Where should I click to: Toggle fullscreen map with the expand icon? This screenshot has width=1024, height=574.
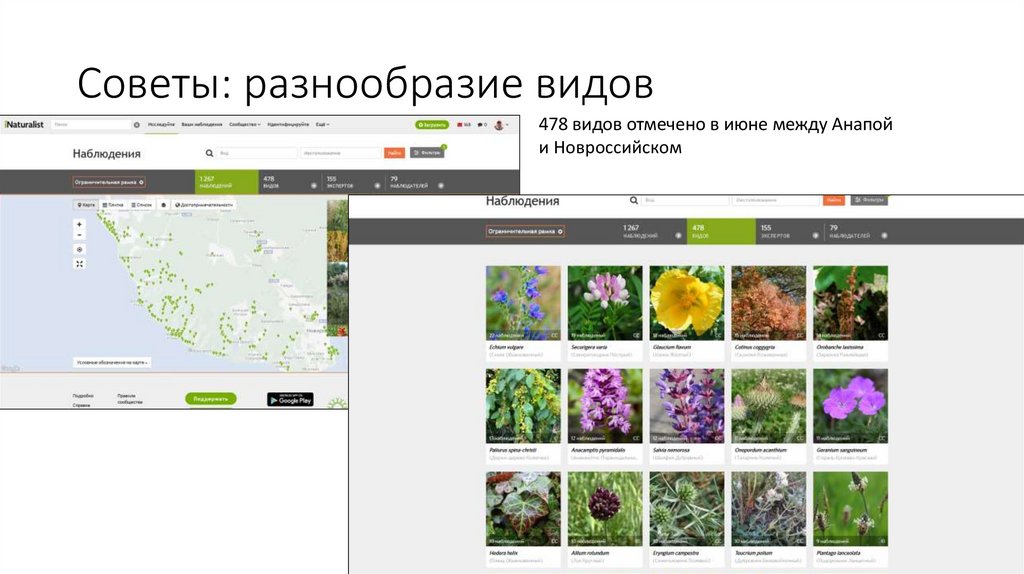(80, 264)
